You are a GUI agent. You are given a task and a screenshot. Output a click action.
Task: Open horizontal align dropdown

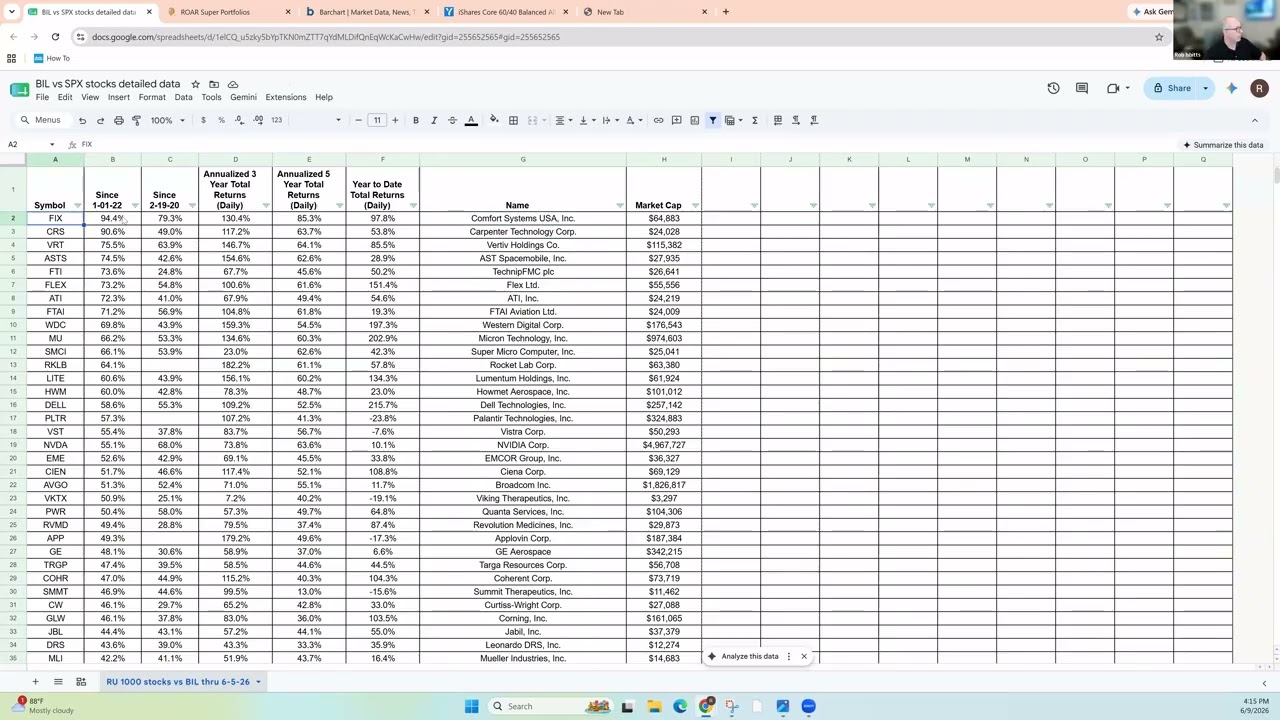pos(563,120)
